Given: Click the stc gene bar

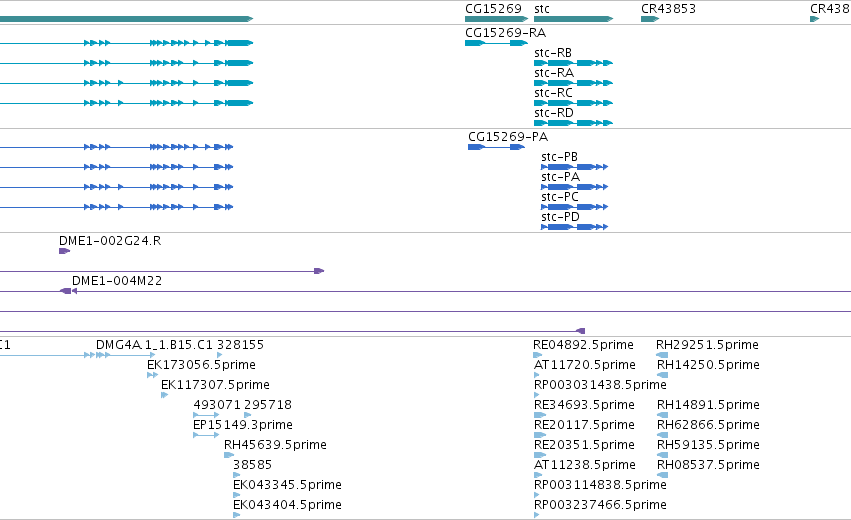Looking at the screenshot, I should [573, 19].
